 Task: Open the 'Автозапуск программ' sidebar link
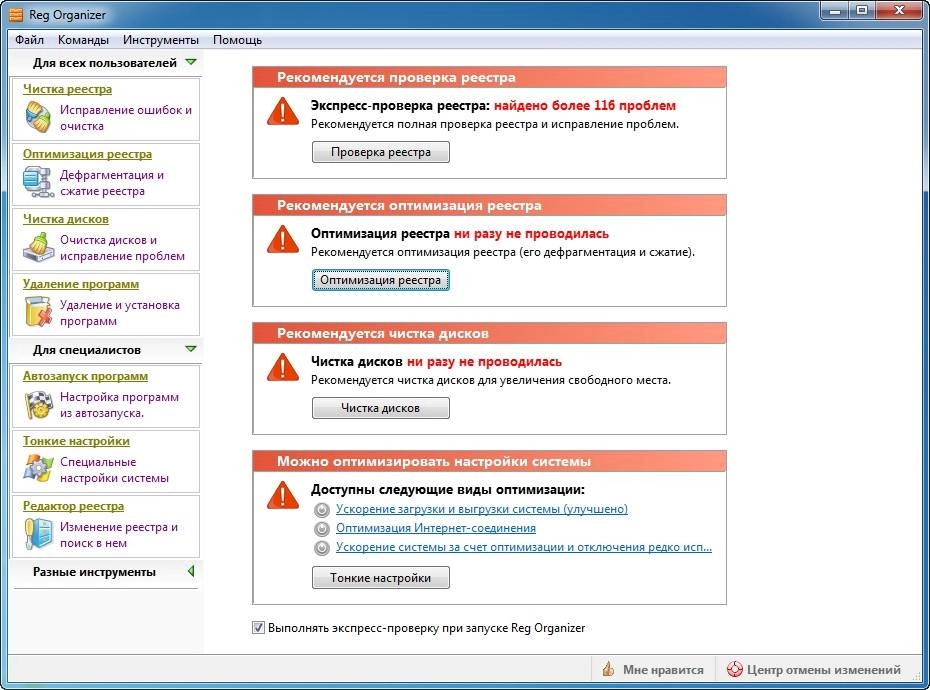click(85, 376)
